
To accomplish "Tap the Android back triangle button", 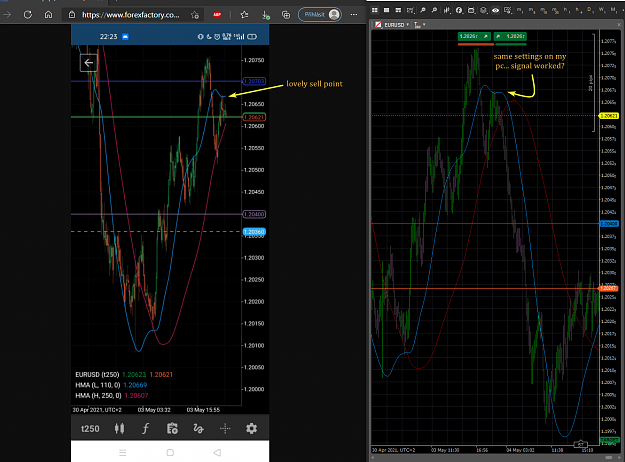I will pyautogui.click(x=217, y=452).
